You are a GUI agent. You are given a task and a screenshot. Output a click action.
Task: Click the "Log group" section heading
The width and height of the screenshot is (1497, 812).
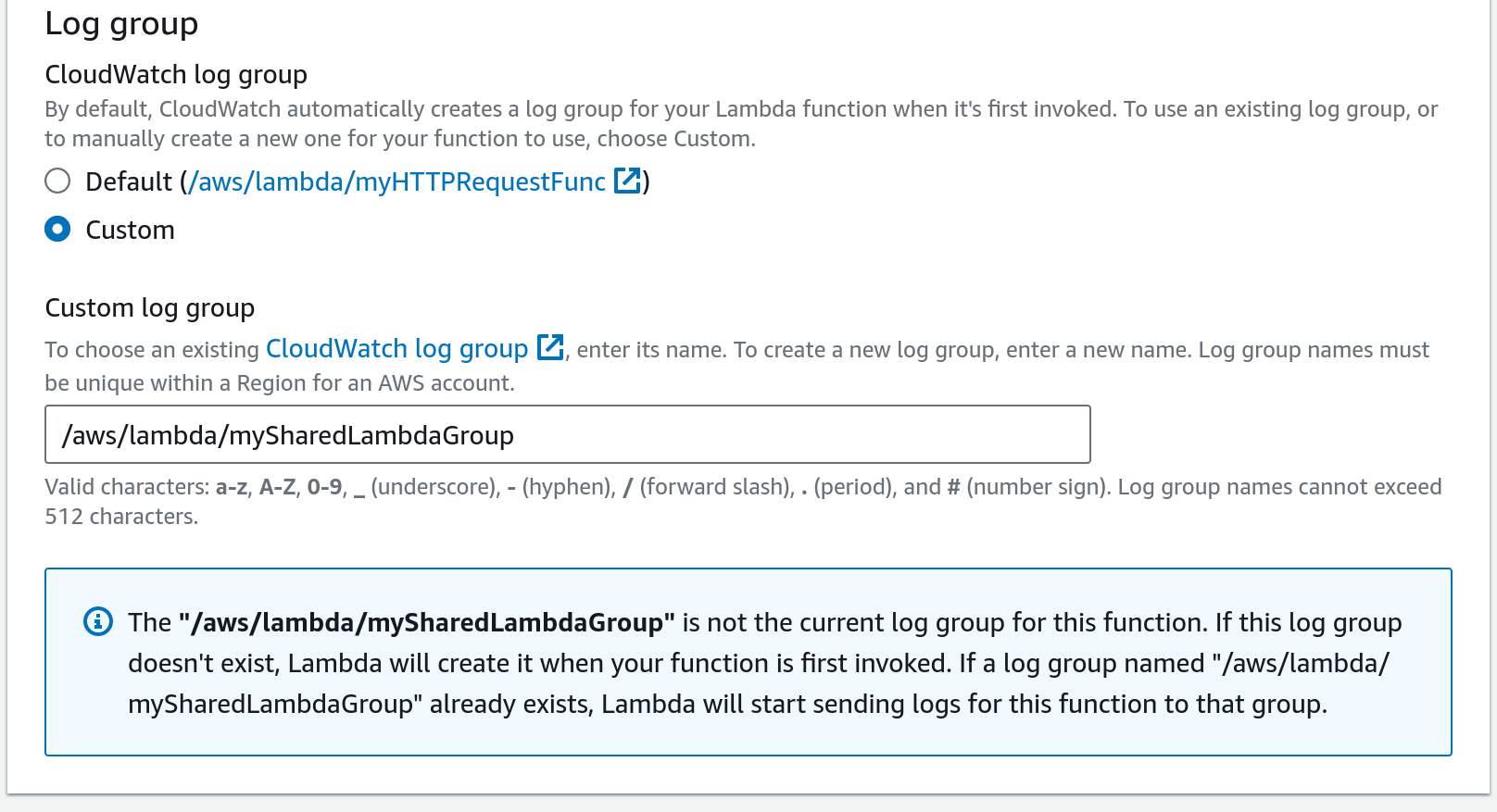[x=121, y=23]
